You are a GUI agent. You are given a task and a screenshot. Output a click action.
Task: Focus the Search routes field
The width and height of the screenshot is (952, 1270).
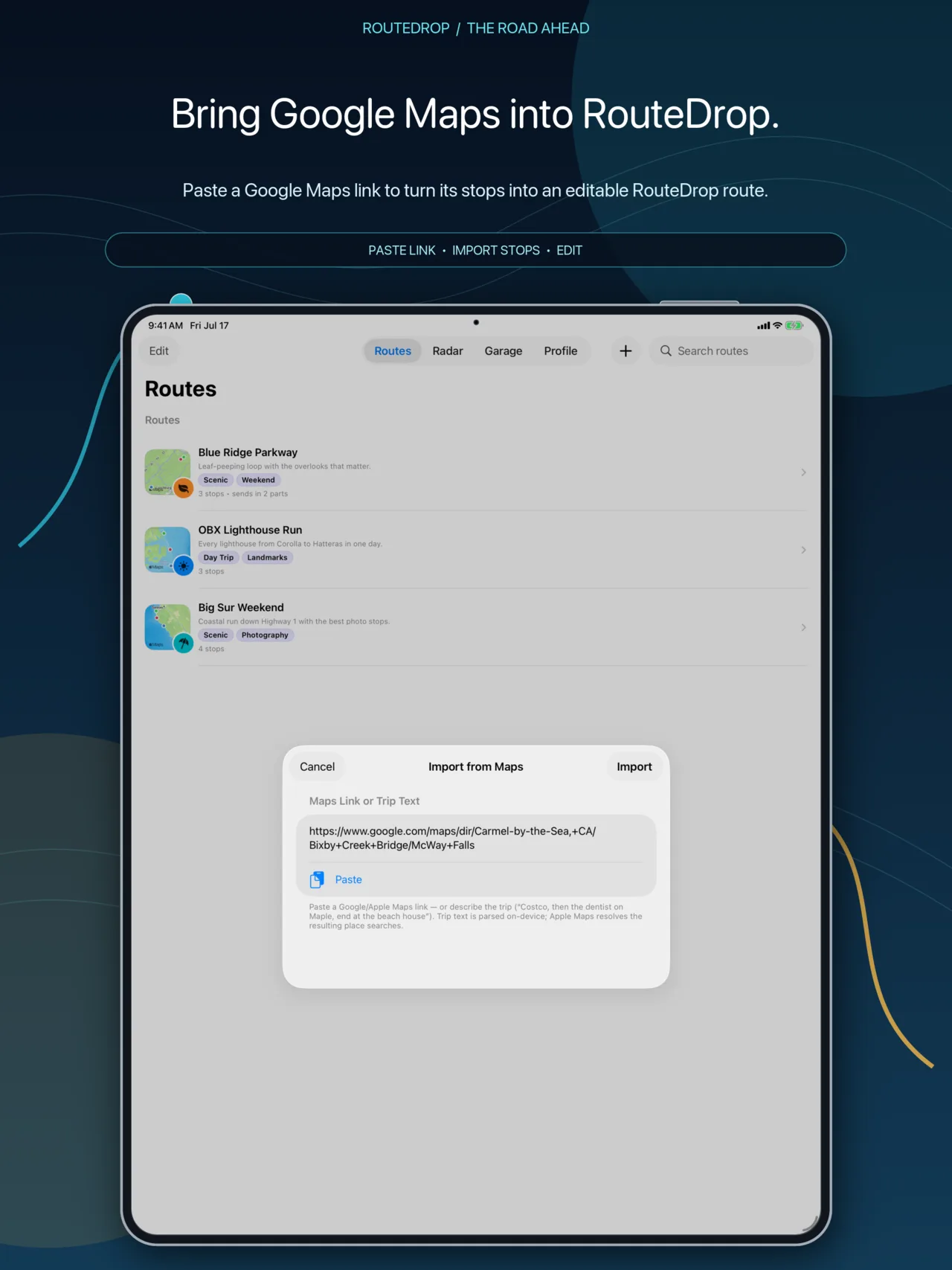(732, 350)
